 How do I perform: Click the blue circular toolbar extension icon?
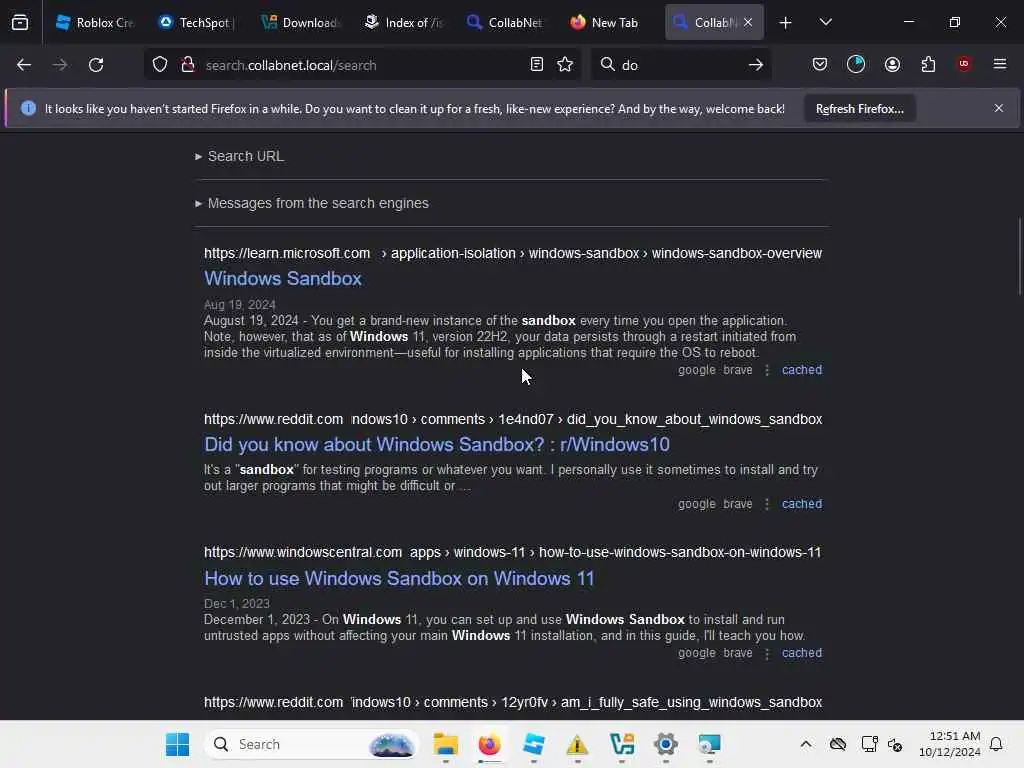point(856,64)
